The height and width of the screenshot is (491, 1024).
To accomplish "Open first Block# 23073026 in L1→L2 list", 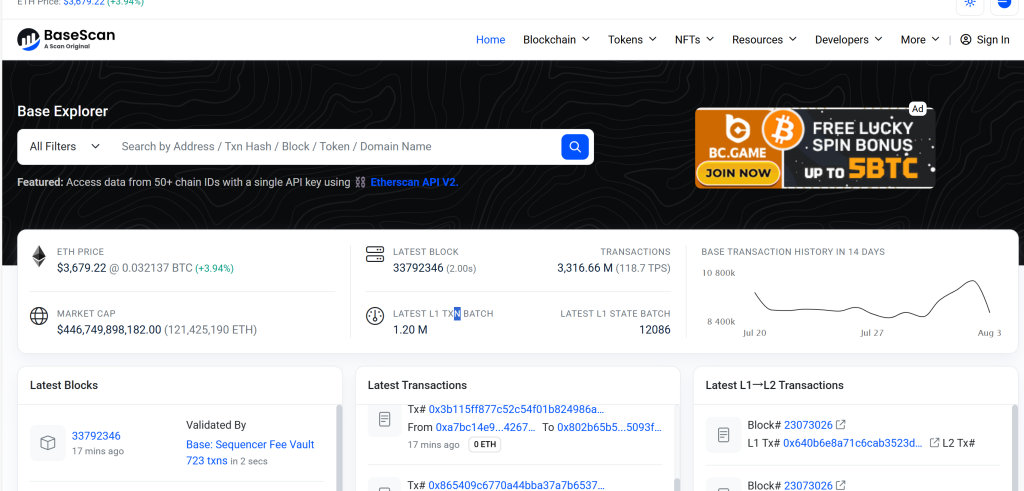I will tap(808, 425).
